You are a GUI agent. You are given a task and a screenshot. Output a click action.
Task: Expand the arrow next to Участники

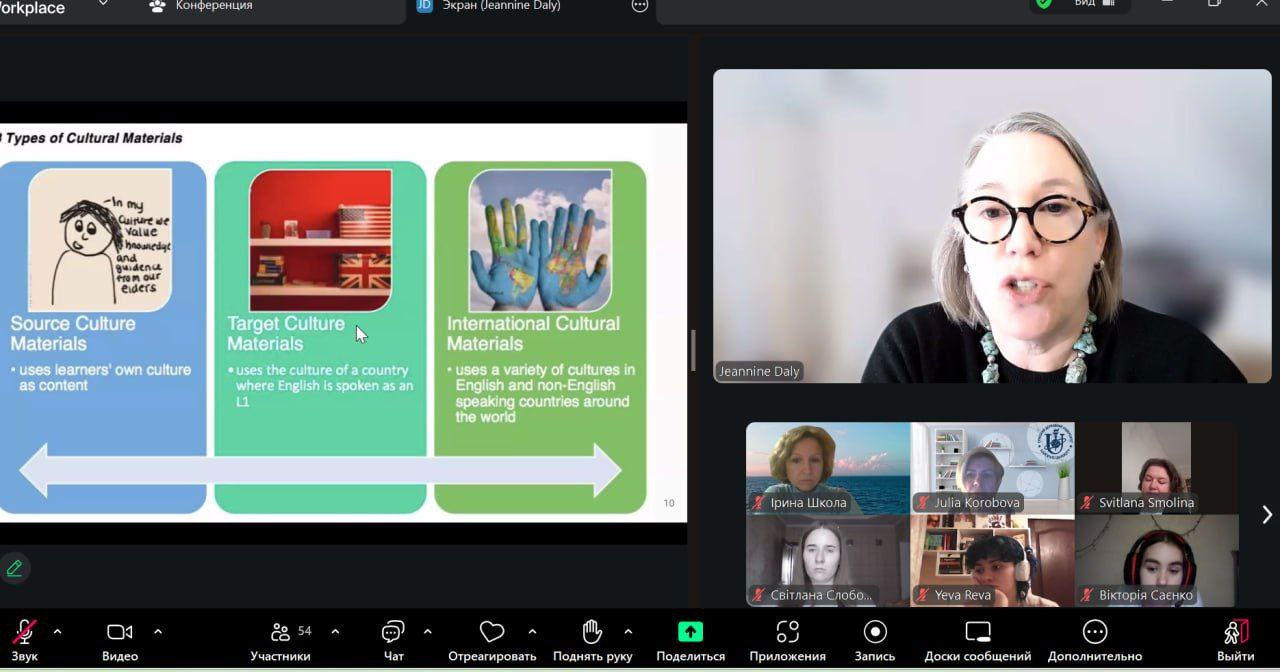(335, 632)
